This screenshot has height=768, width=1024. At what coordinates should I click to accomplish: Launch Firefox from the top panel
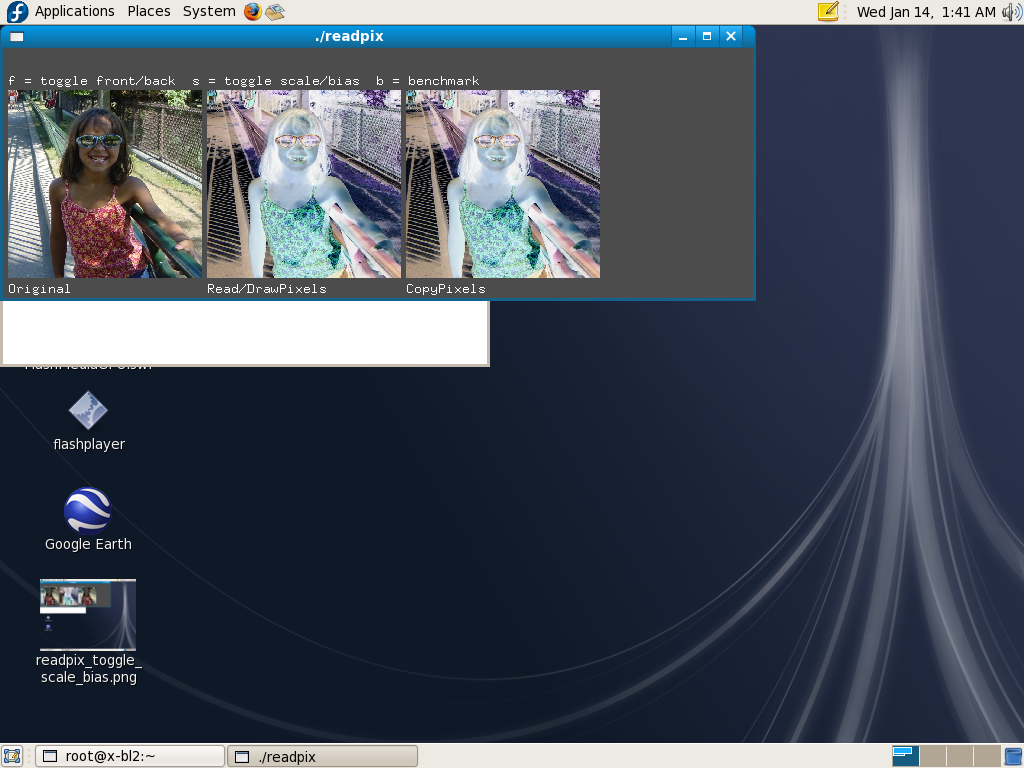pyautogui.click(x=252, y=12)
